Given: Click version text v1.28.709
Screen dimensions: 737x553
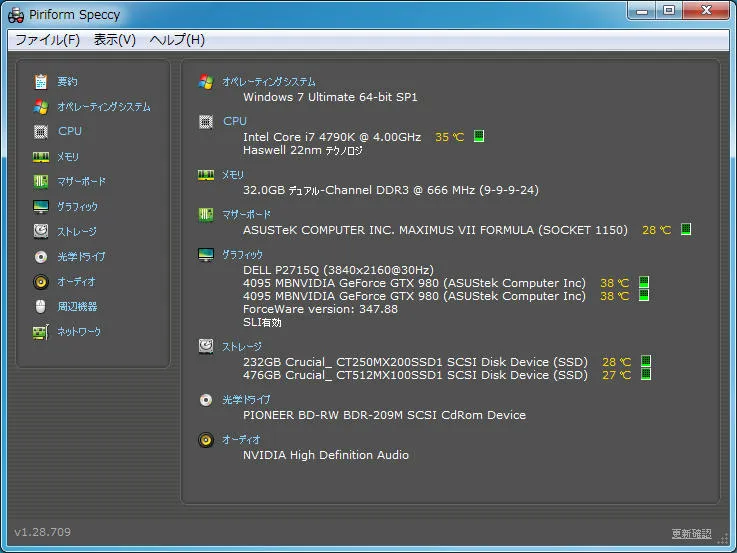Looking at the screenshot, I should click(43, 532).
